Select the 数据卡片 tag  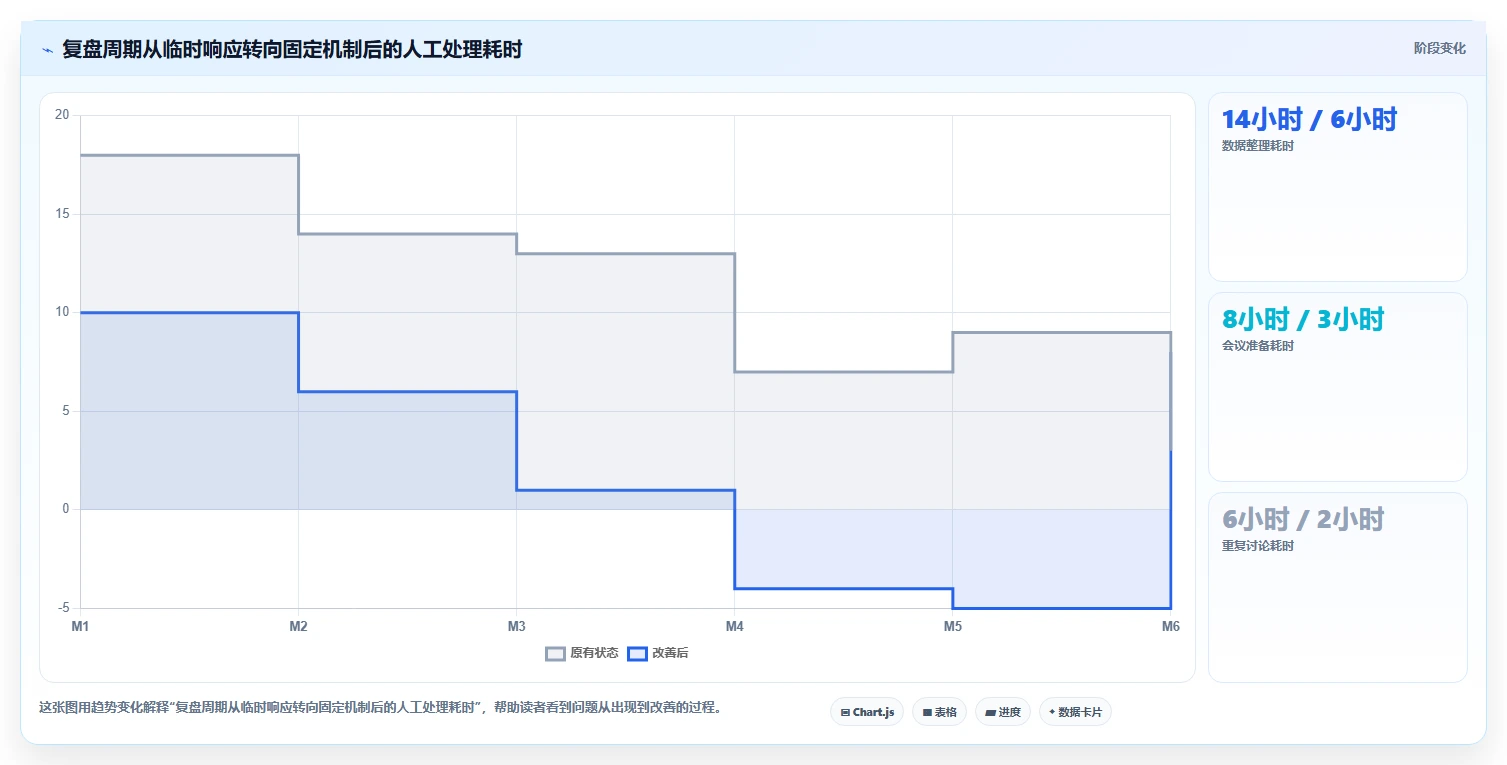coord(1075,712)
